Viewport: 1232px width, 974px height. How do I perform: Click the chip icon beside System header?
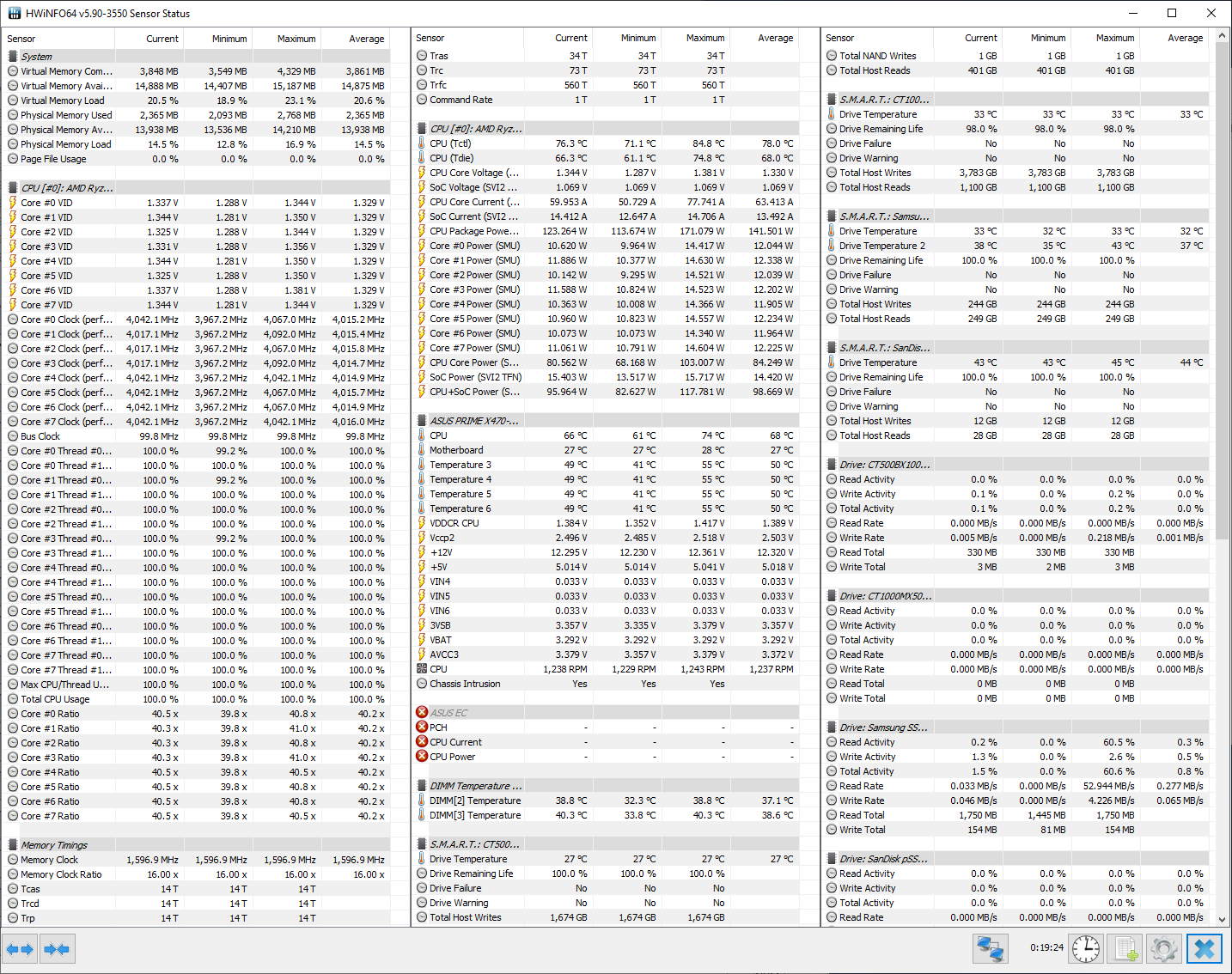[13, 56]
